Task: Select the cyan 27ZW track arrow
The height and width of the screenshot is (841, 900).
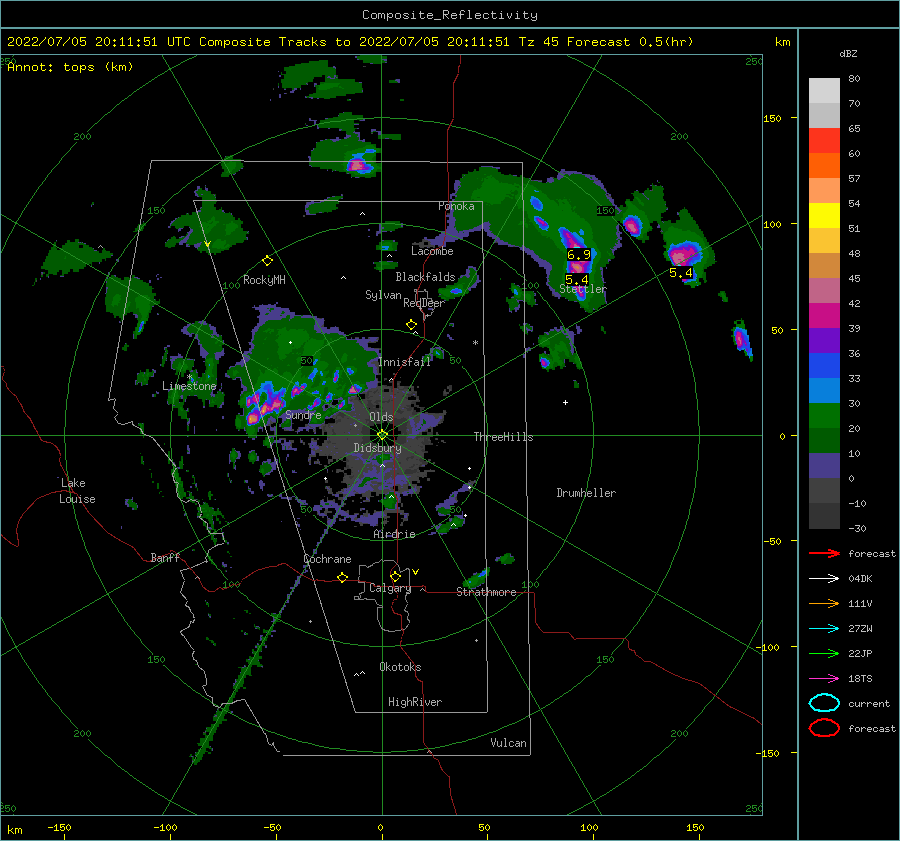Action: click(824, 629)
